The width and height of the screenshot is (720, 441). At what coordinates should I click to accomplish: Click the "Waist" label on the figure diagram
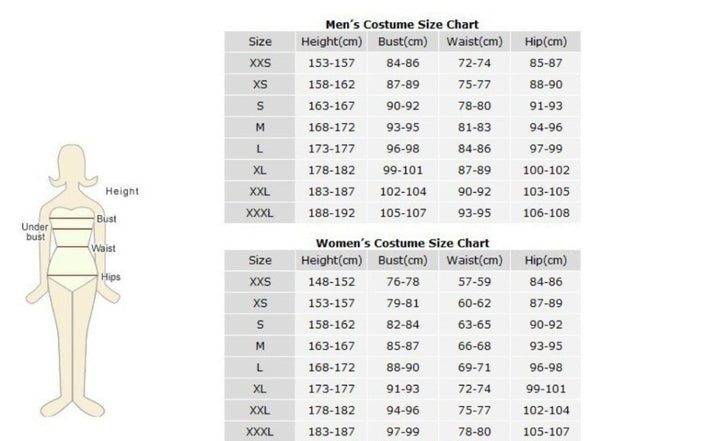coord(104,248)
